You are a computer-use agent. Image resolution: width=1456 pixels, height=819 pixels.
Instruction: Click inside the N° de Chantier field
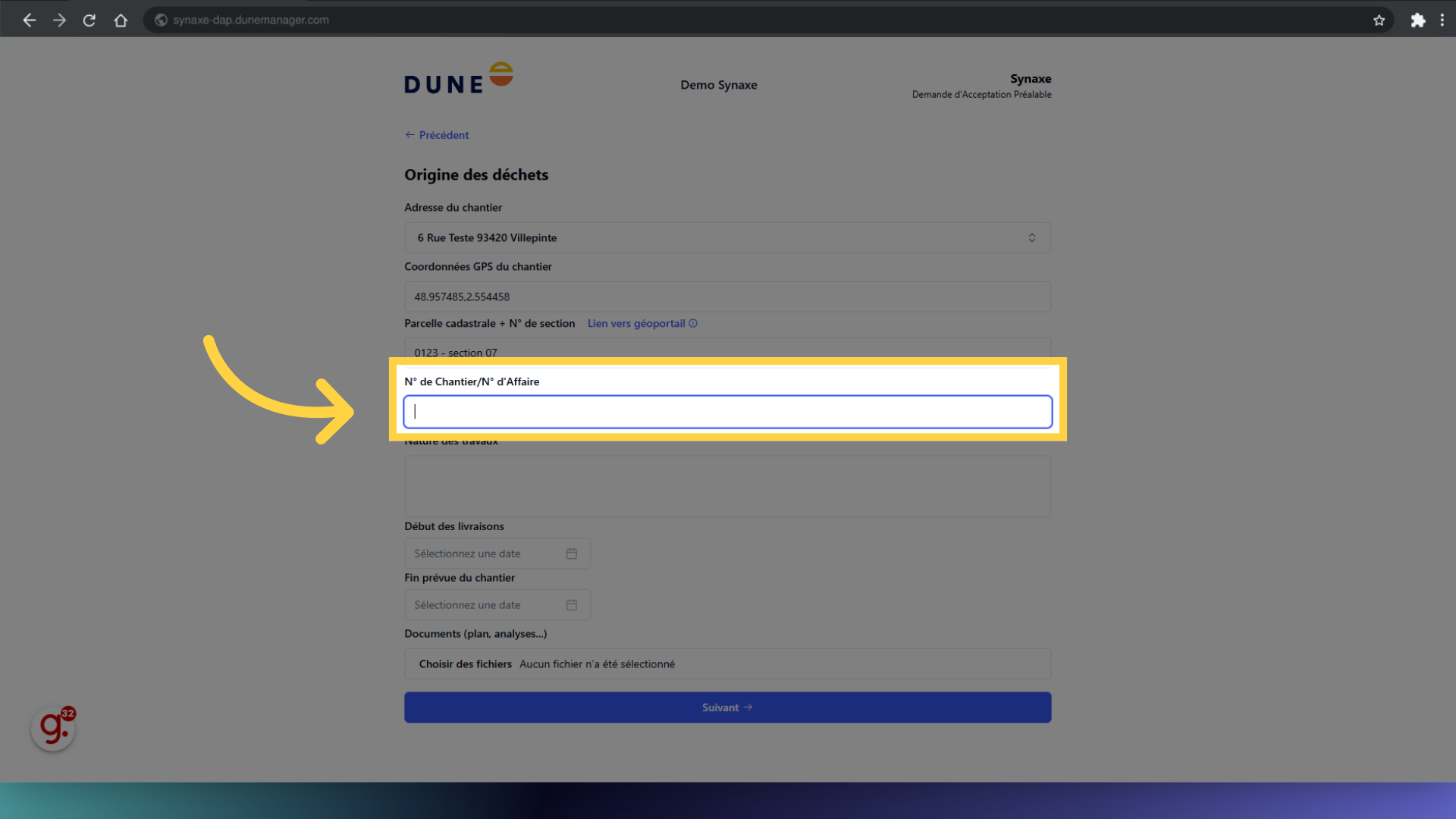point(726,411)
